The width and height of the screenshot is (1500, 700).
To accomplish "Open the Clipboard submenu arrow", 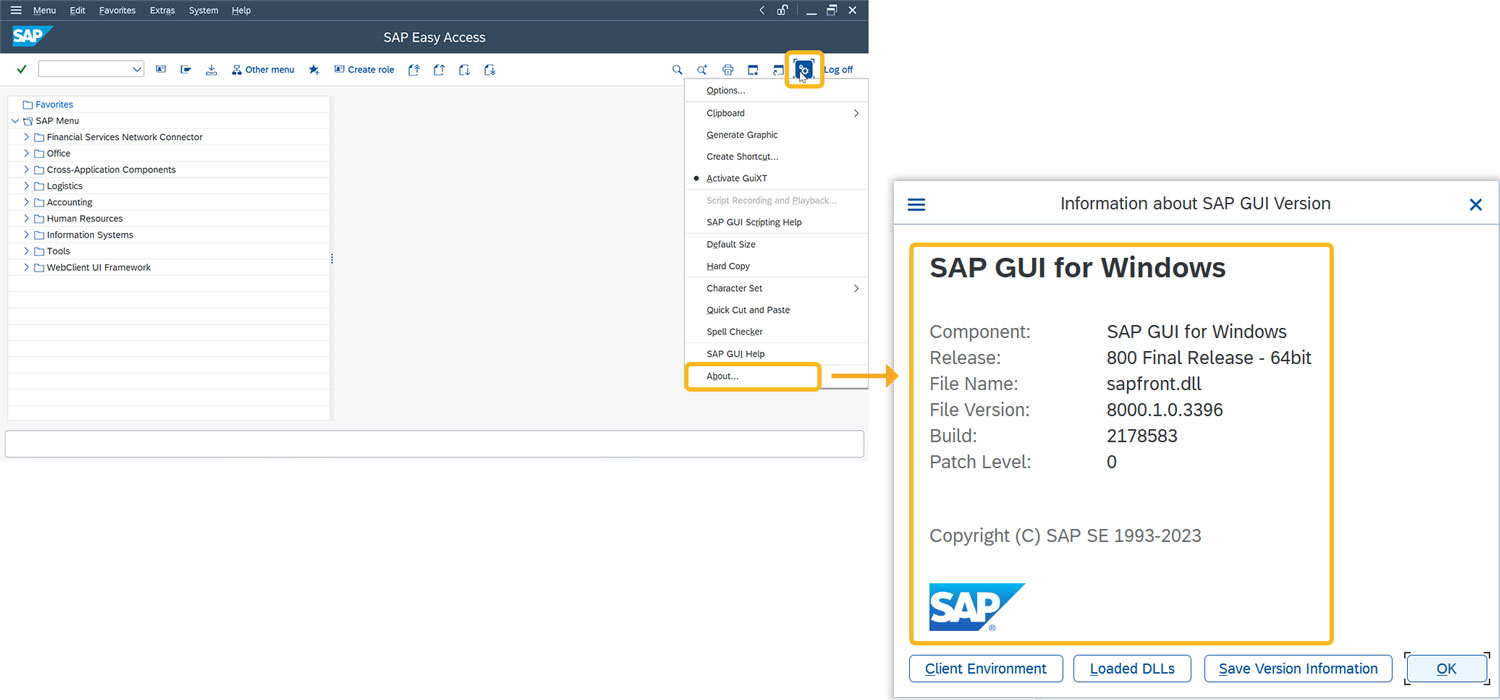I will [856, 113].
